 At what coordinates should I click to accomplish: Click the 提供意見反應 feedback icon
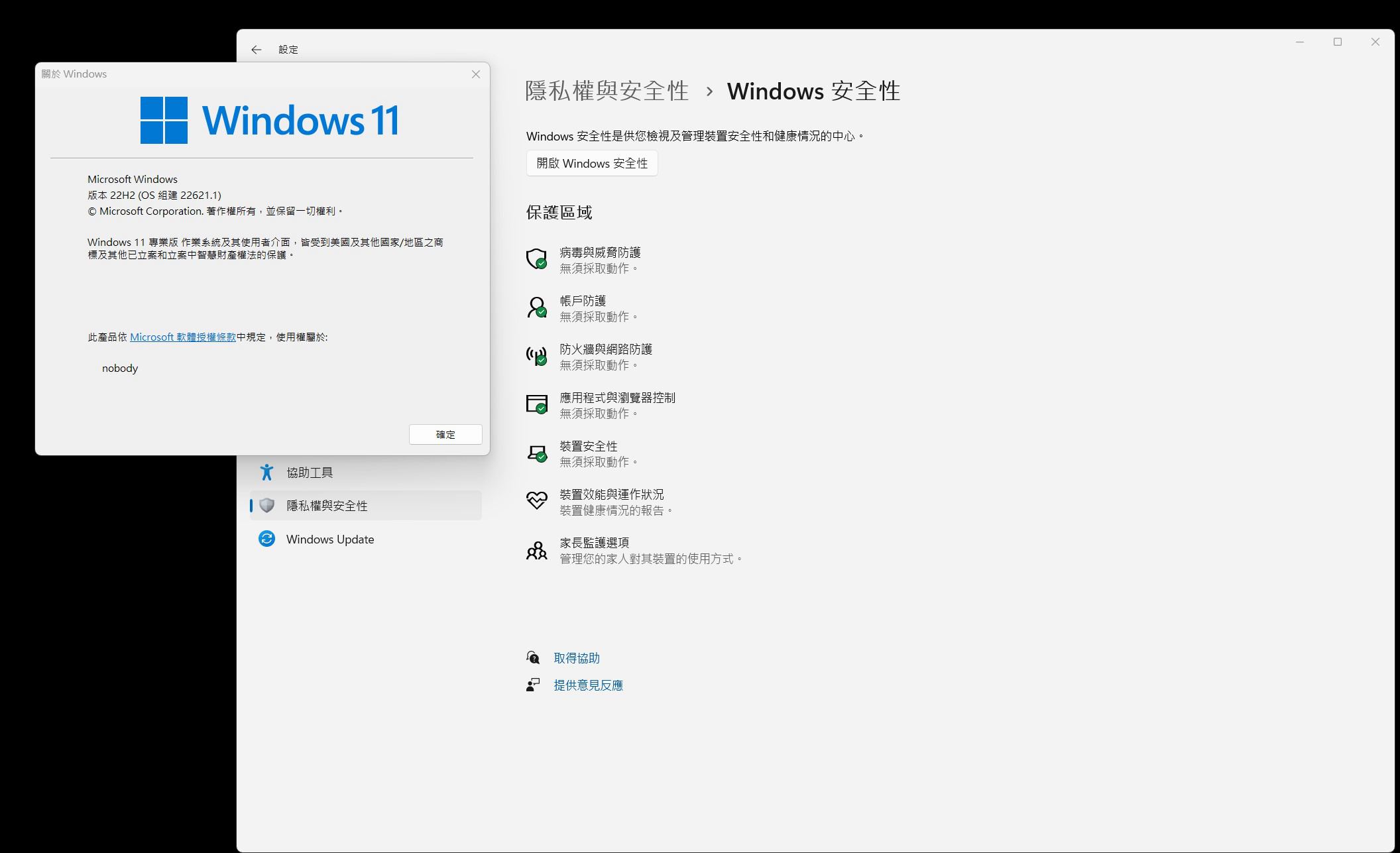[x=533, y=685]
